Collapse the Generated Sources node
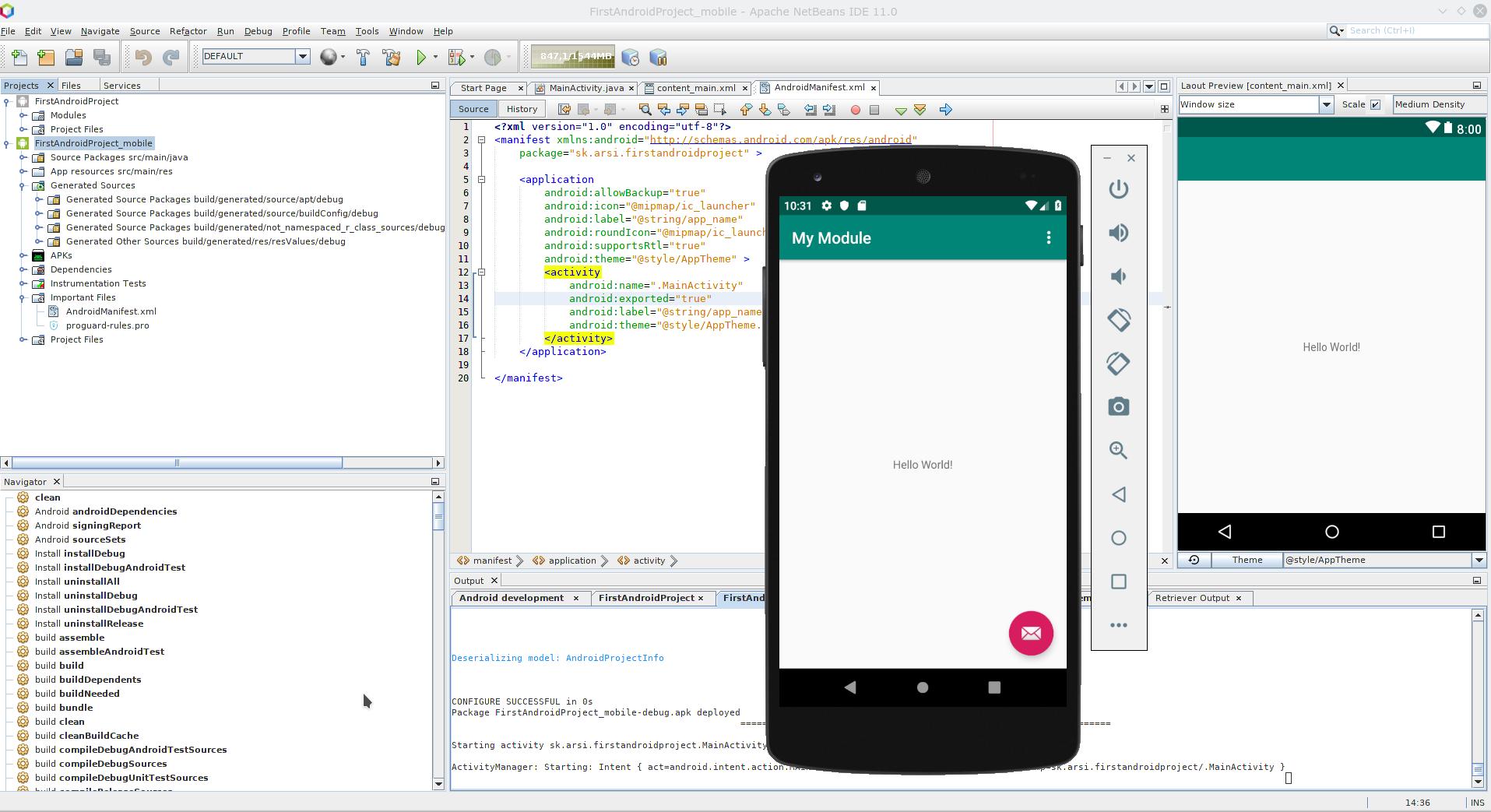 (23, 185)
